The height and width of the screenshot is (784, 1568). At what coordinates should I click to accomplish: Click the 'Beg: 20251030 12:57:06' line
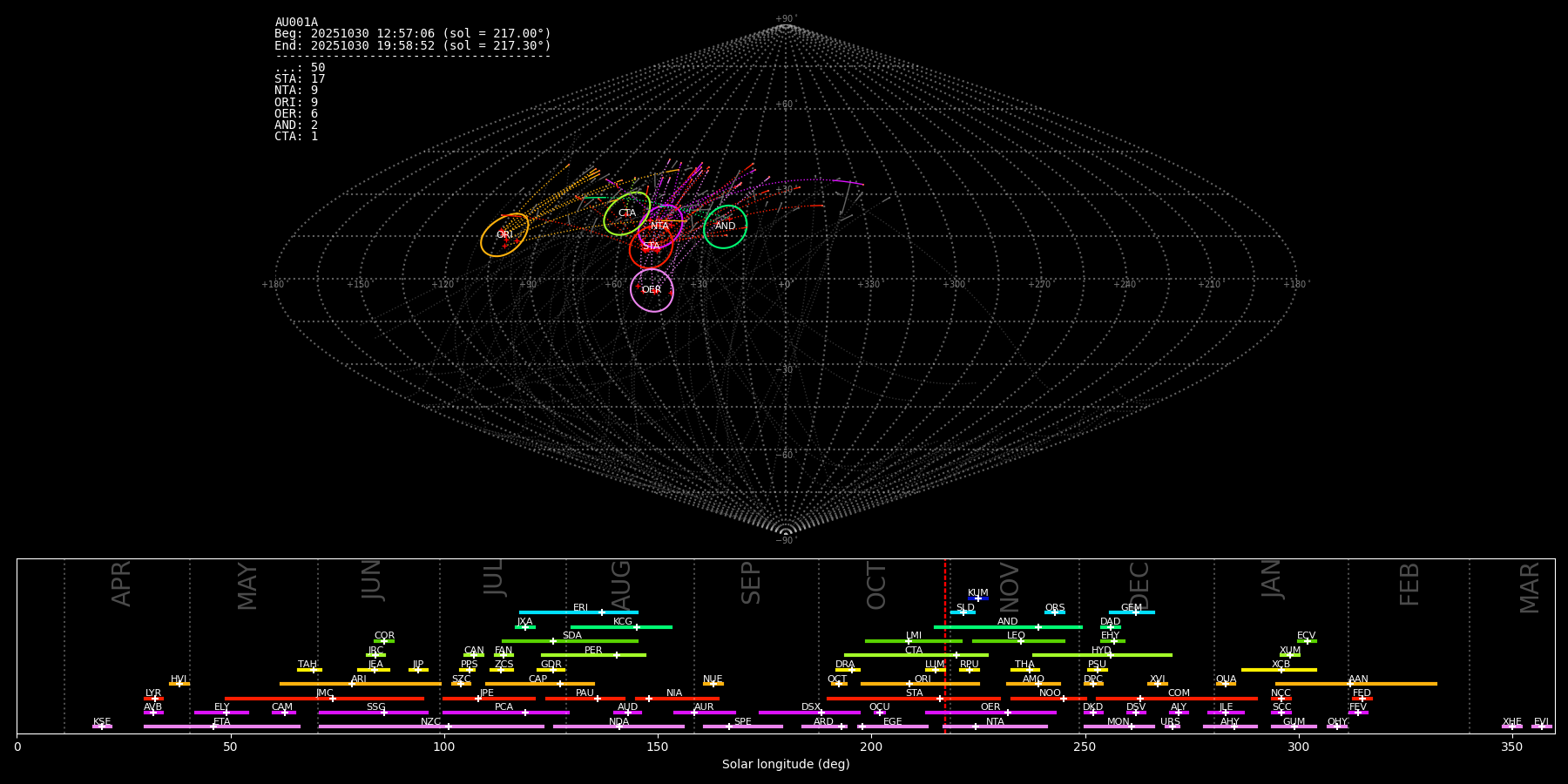[413, 34]
